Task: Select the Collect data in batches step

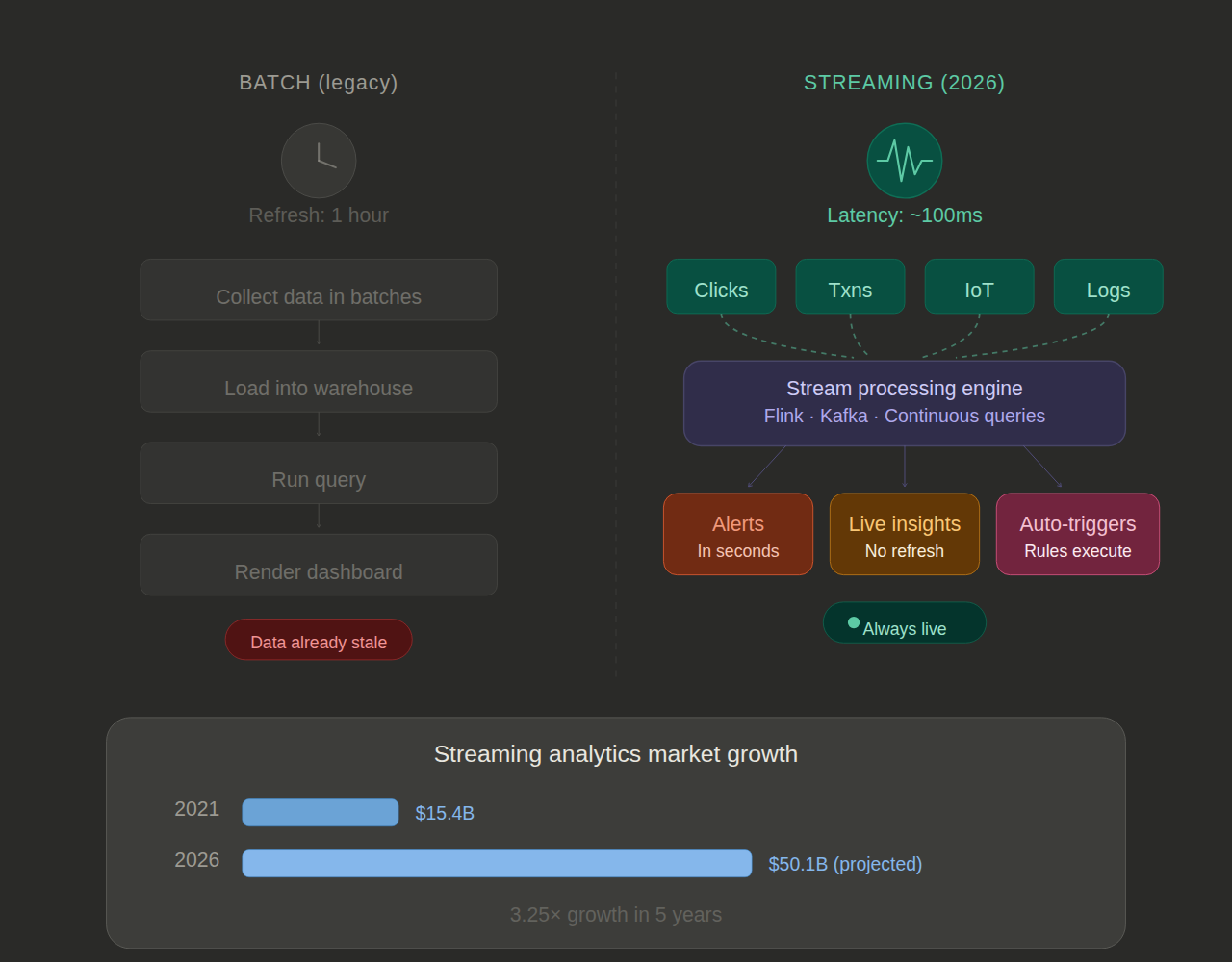Action: click(x=319, y=290)
